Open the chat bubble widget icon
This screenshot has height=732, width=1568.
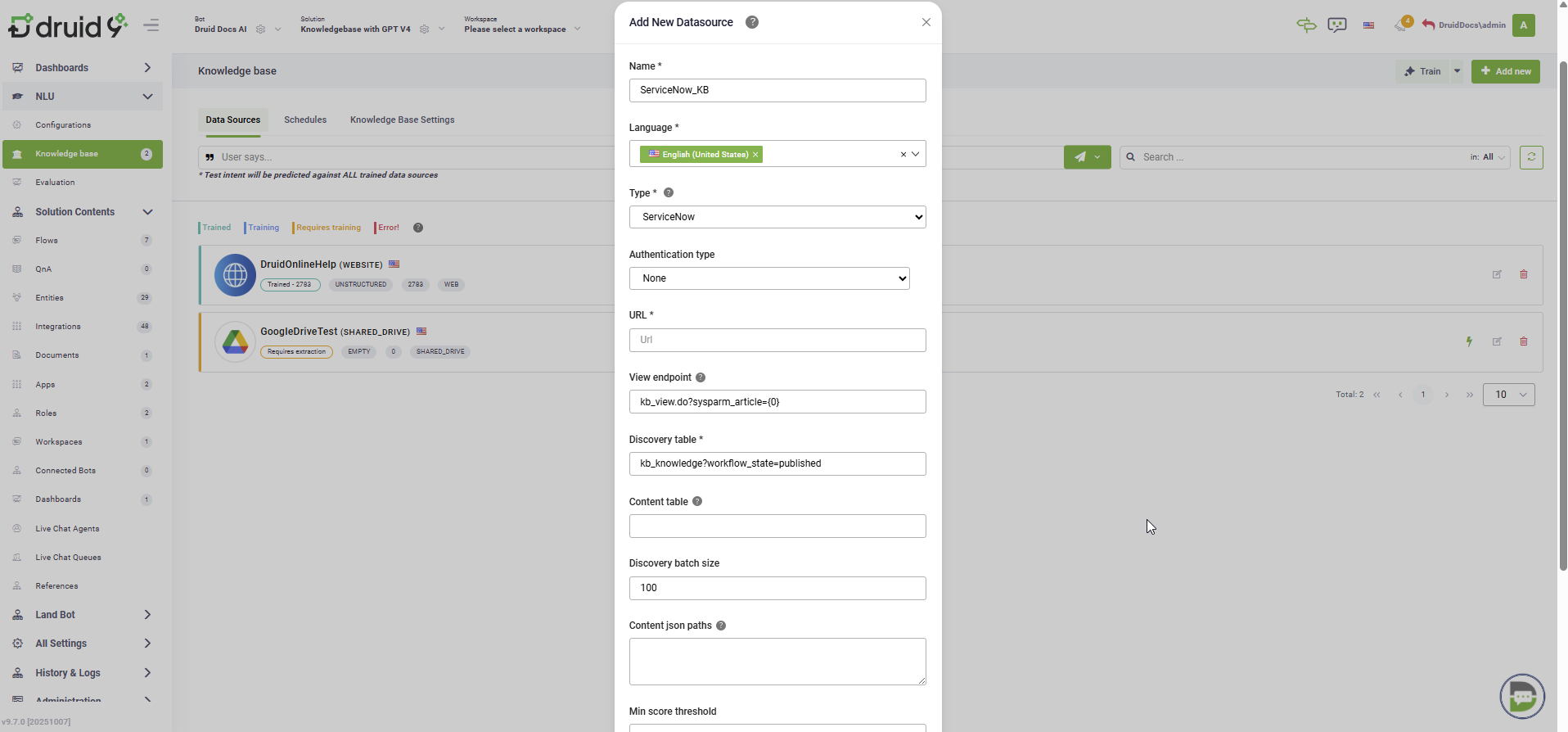(1521, 696)
